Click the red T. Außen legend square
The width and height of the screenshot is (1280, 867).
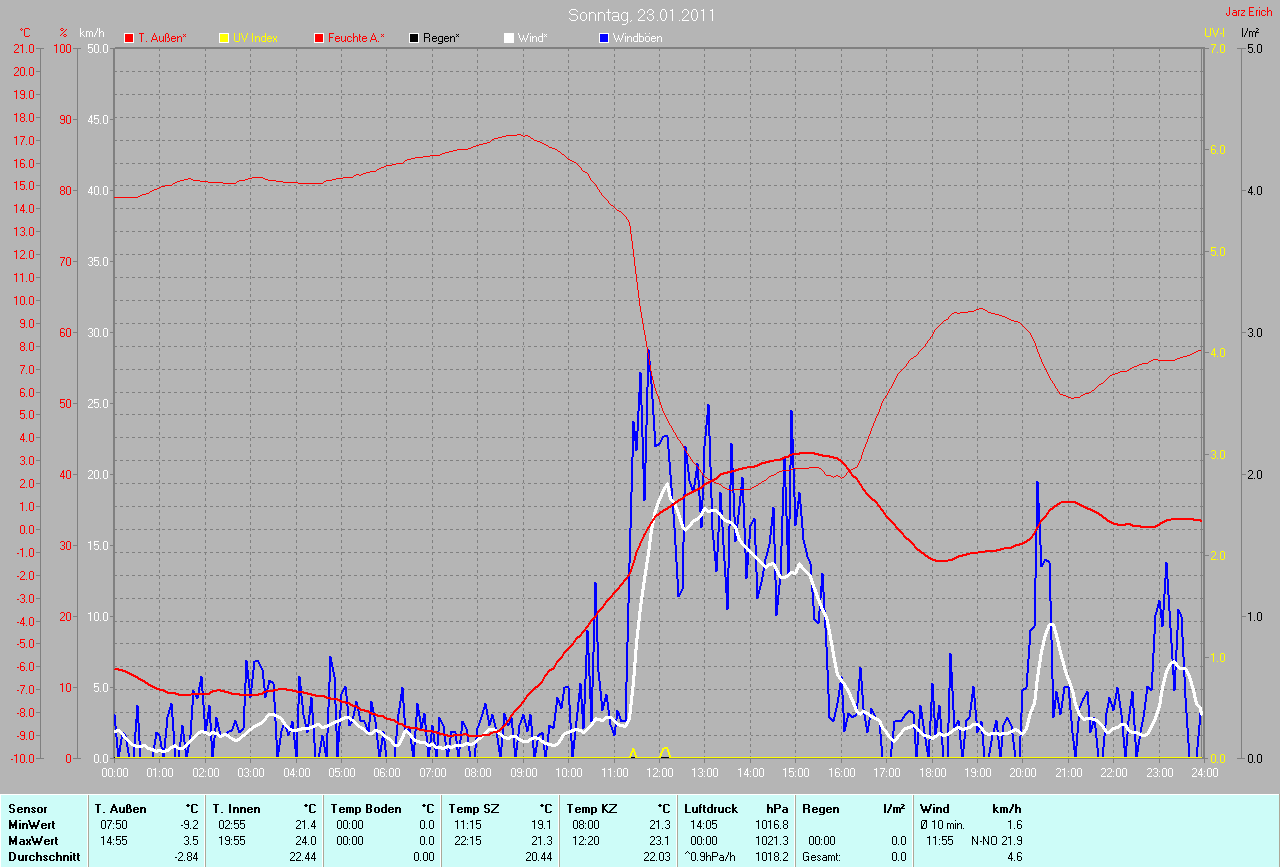coord(129,38)
